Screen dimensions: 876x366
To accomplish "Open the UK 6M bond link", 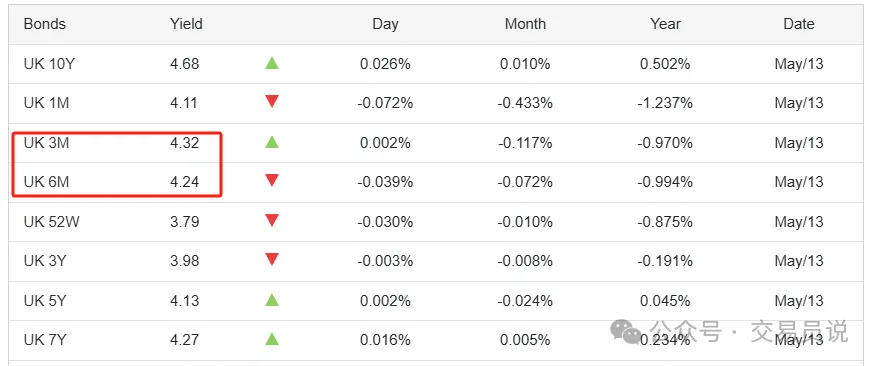I will 46,182.
